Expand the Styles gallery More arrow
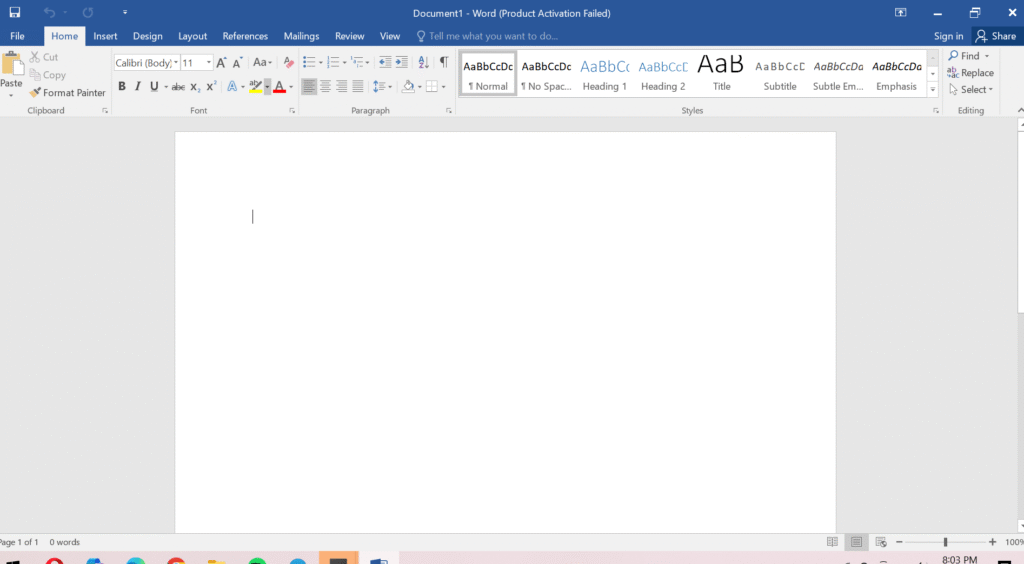Image resolution: width=1024 pixels, height=564 pixels. coord(933,90)
